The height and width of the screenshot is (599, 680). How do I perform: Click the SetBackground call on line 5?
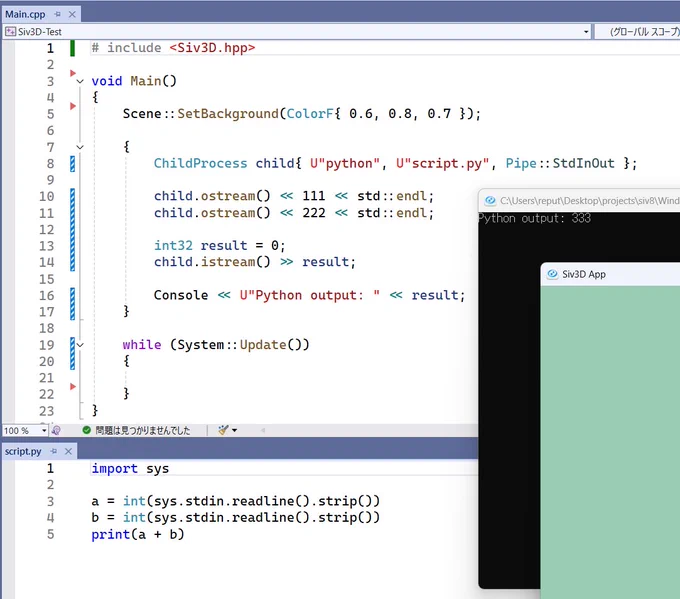[x=228, y=114]
